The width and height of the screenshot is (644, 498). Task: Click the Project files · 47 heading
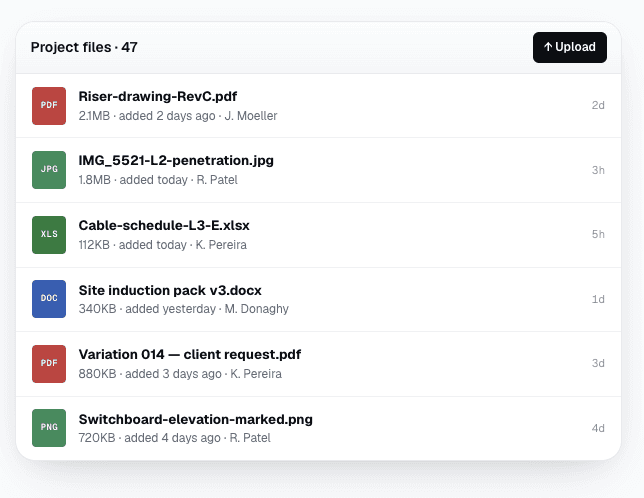[x=84, y=47]
